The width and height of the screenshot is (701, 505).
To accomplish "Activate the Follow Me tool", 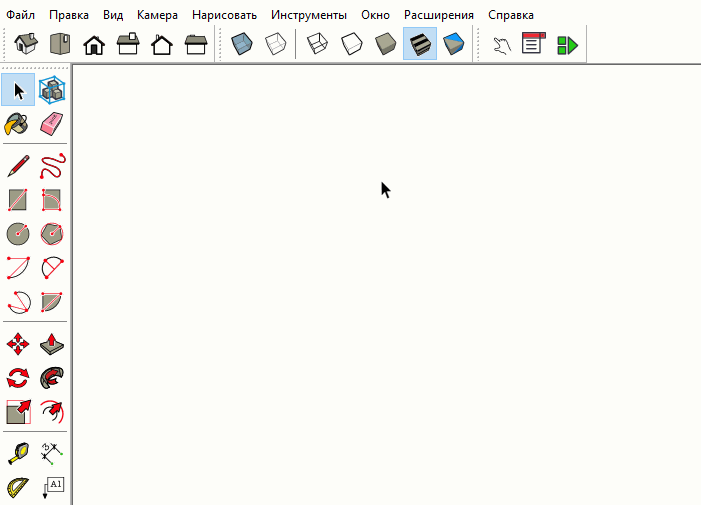I will coord(52,378).
